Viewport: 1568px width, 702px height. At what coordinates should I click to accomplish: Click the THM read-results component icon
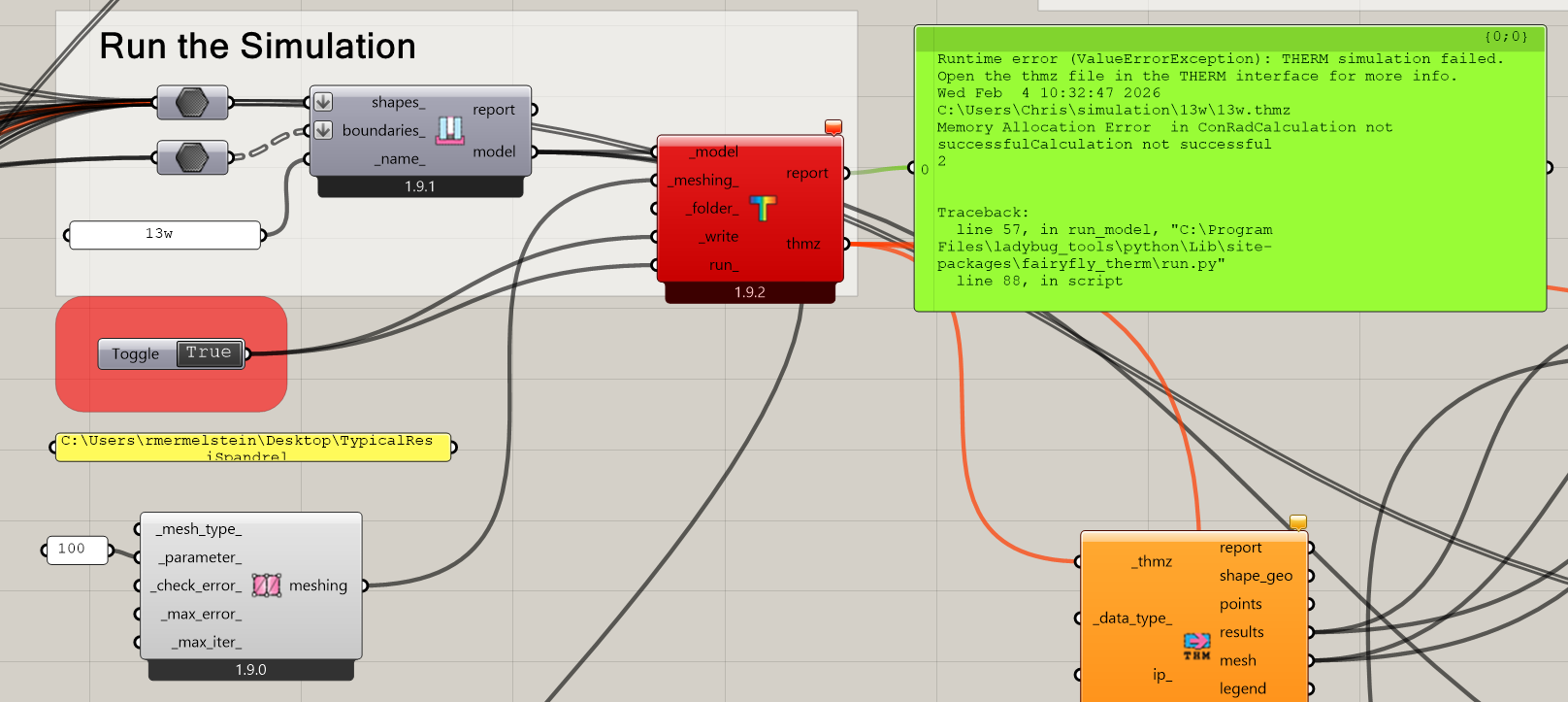[1196, 646]
